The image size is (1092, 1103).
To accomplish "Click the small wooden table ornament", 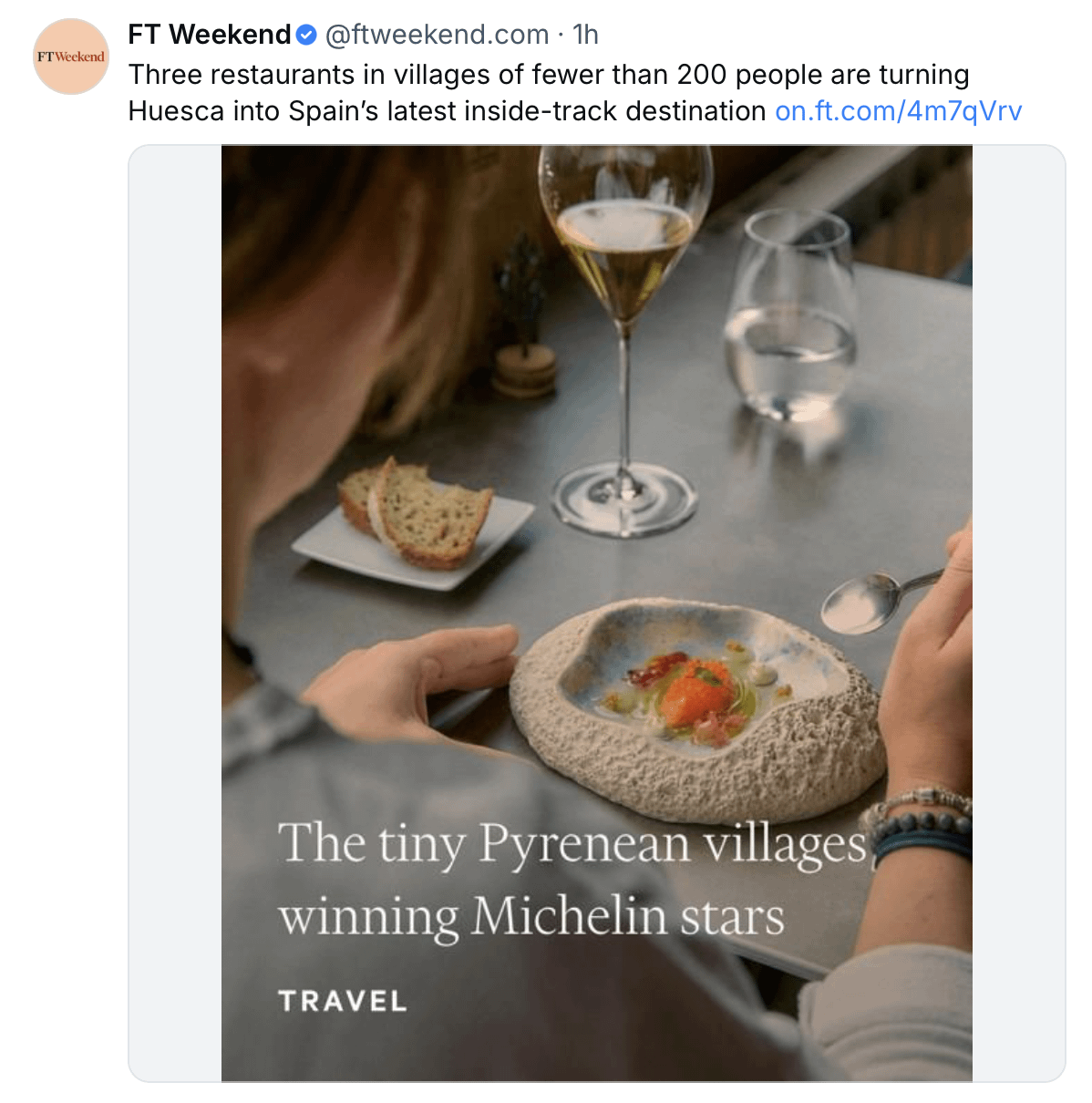I will click(525, 363).
